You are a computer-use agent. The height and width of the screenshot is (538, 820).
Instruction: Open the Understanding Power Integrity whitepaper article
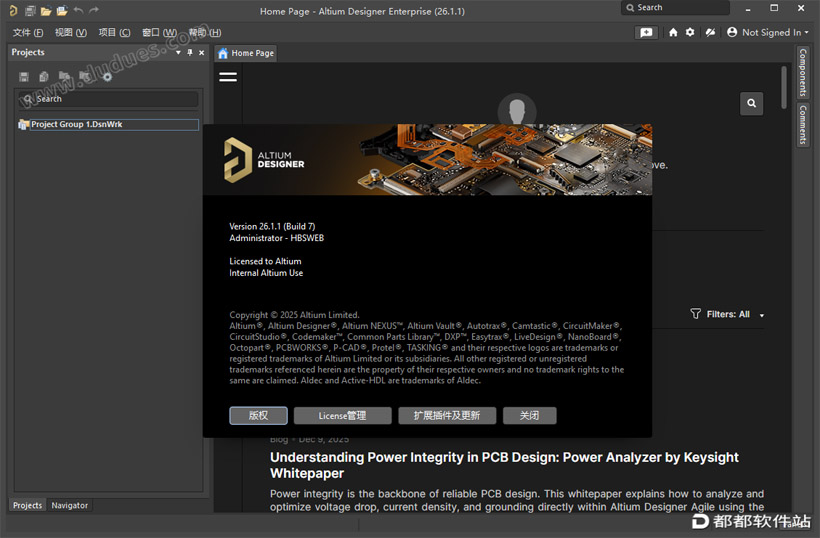click(x=504, y=465)
